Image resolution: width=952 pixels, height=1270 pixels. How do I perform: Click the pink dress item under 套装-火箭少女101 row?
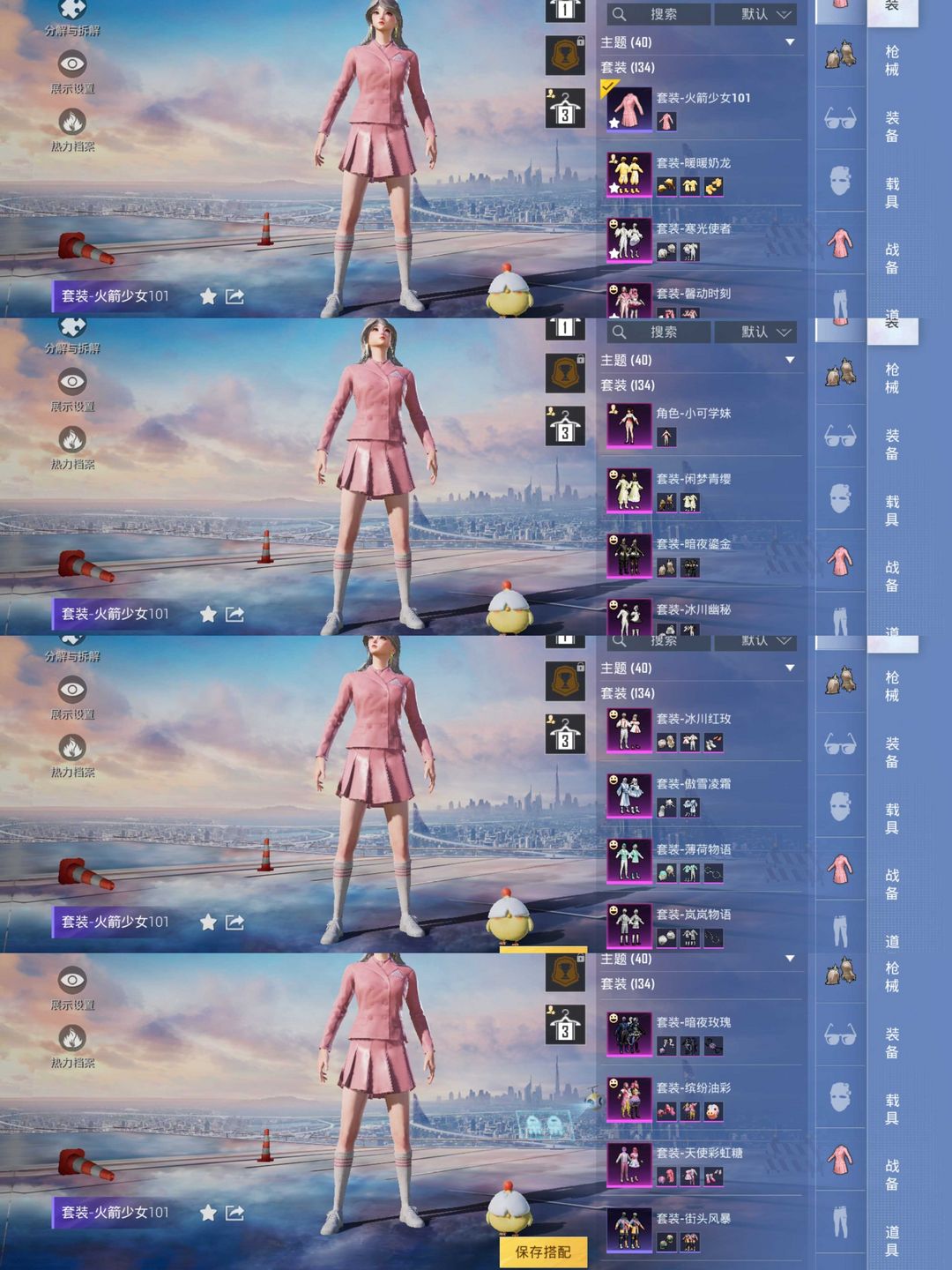pos(666,121)
